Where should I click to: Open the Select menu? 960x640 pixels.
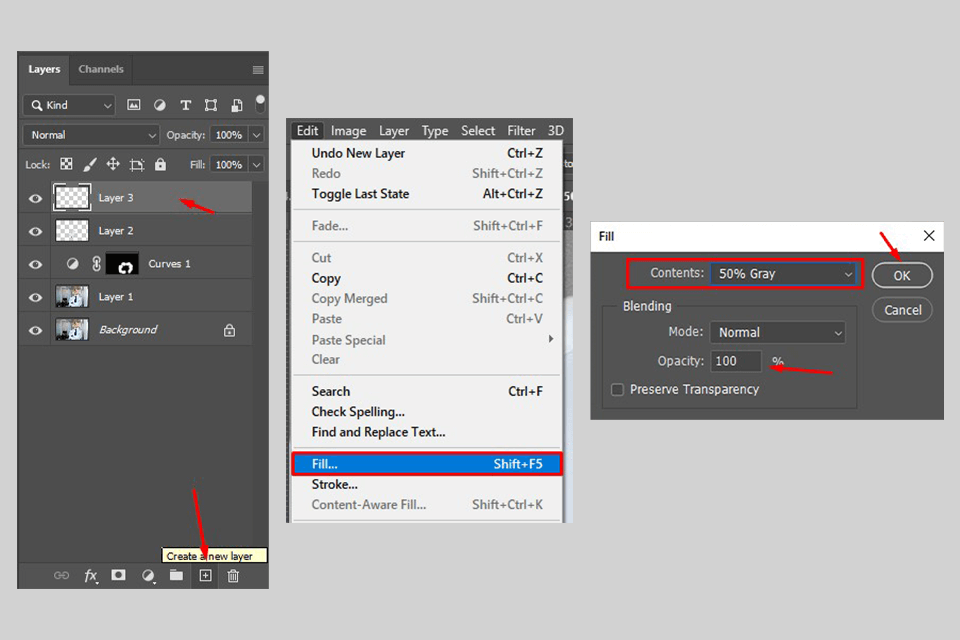click(478, 130)
